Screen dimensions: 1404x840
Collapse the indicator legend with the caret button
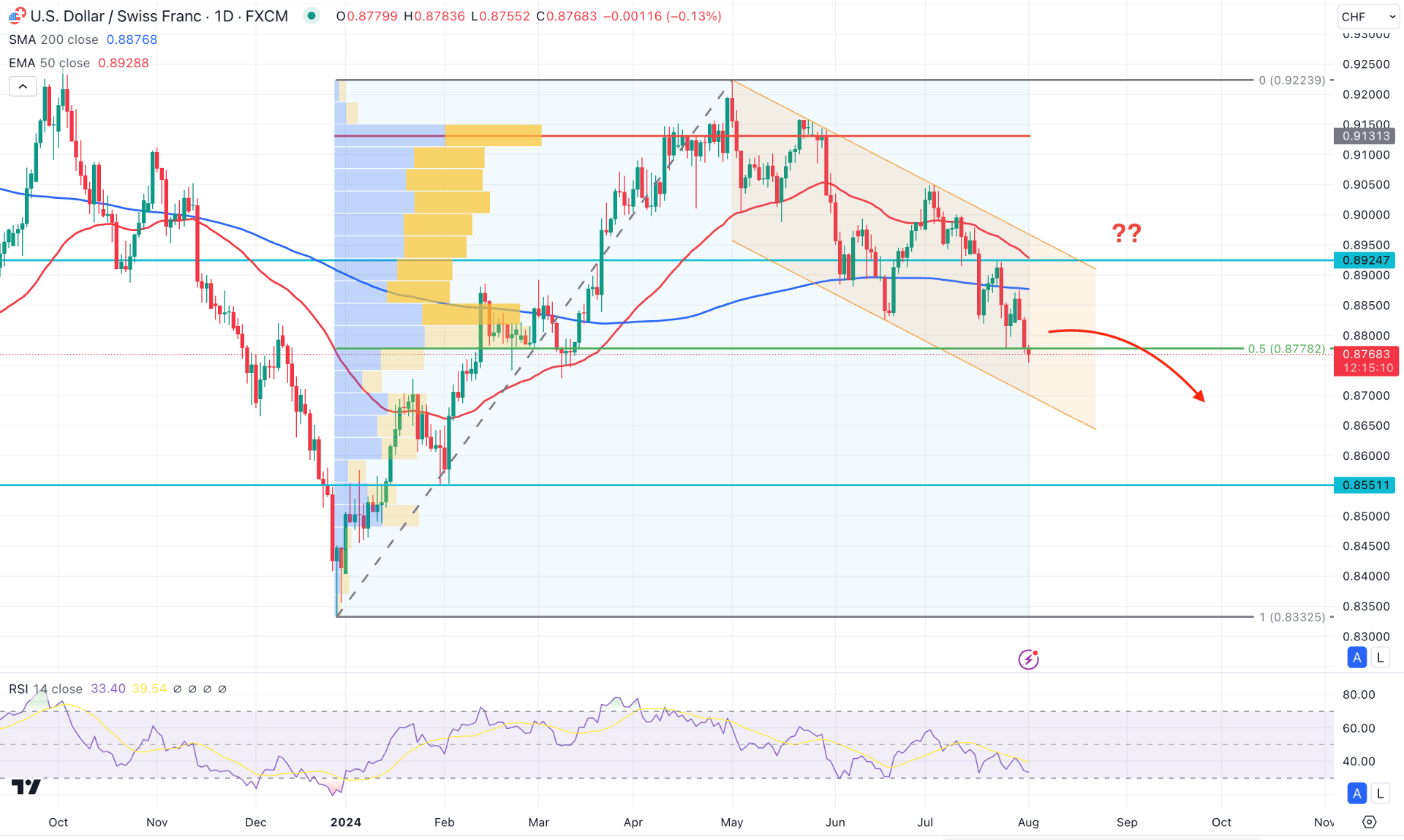click(x=23, y=87)
